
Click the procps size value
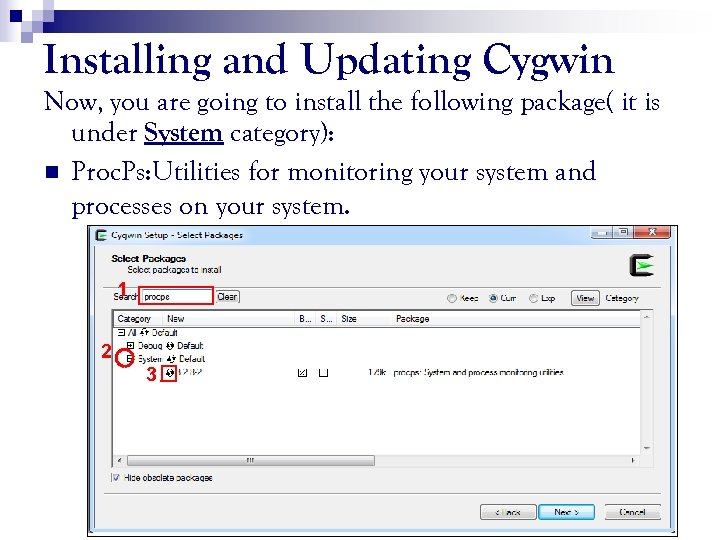[377, 372]
